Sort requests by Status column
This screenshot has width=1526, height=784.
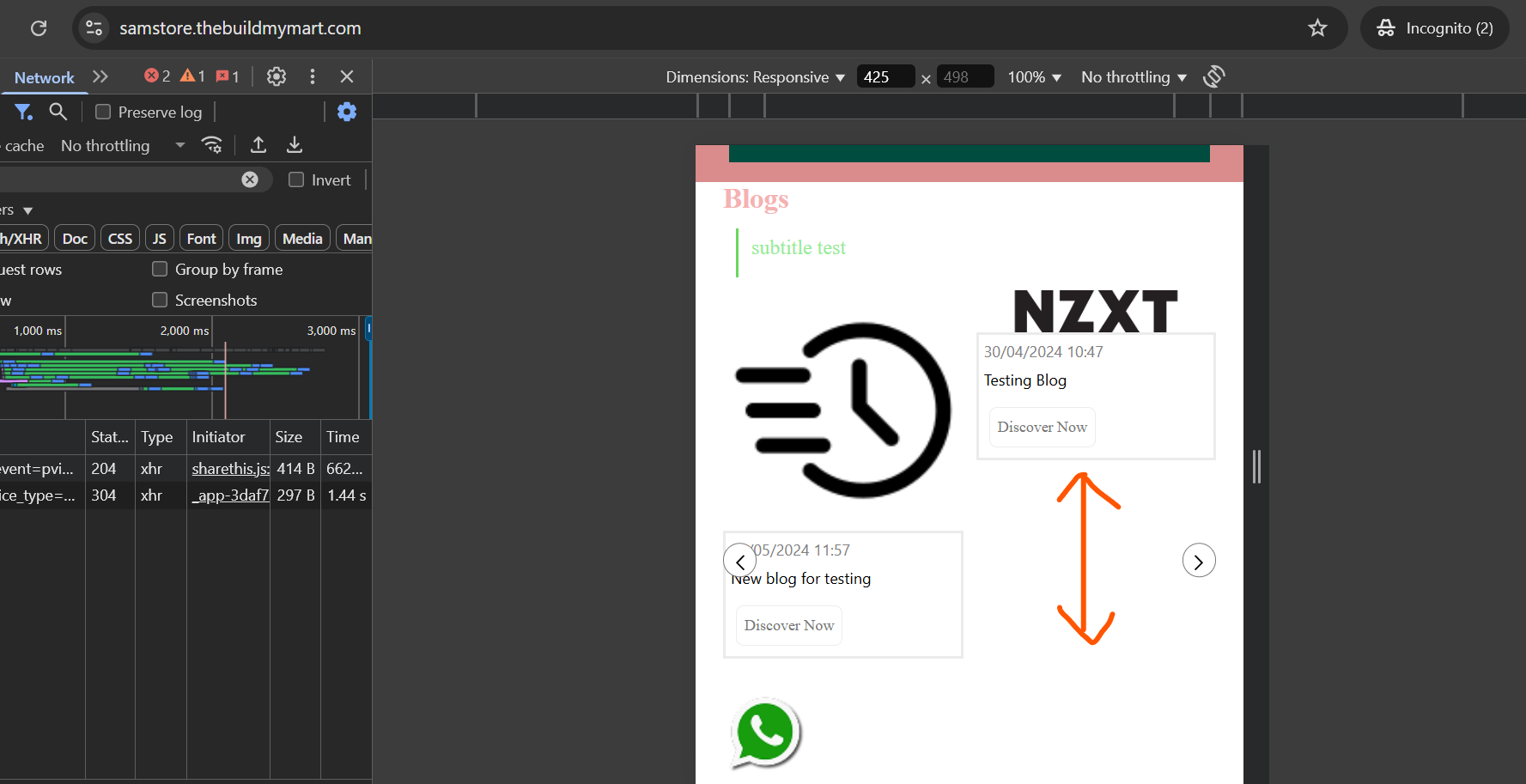click(x=110, y=437)
